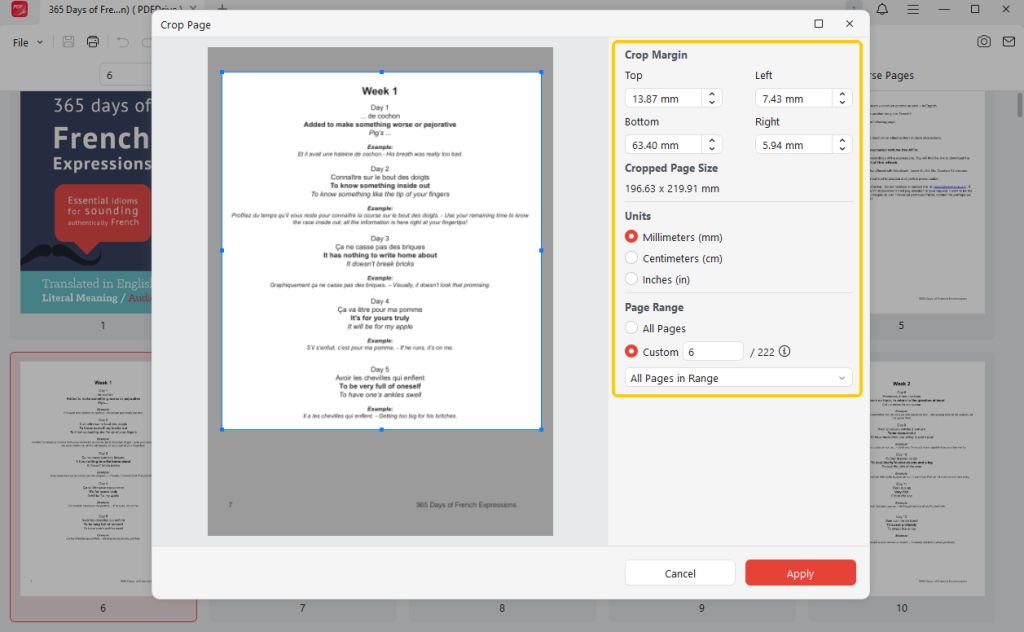
Task: Click the notifications bell icon
Action: (880, 9)
